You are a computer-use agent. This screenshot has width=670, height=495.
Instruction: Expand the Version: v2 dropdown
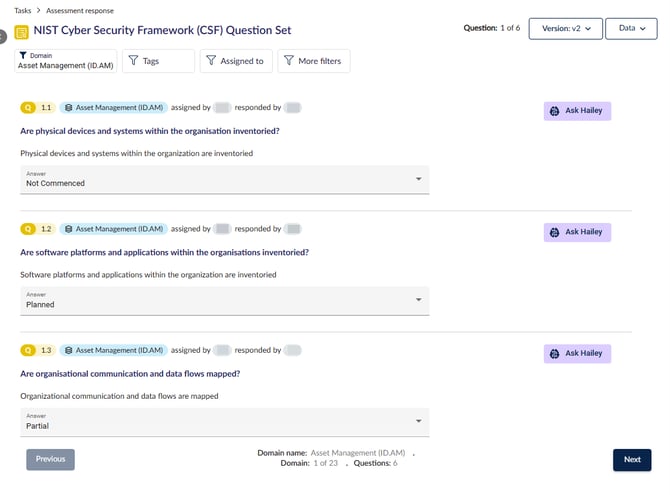(x=566, y=29)
